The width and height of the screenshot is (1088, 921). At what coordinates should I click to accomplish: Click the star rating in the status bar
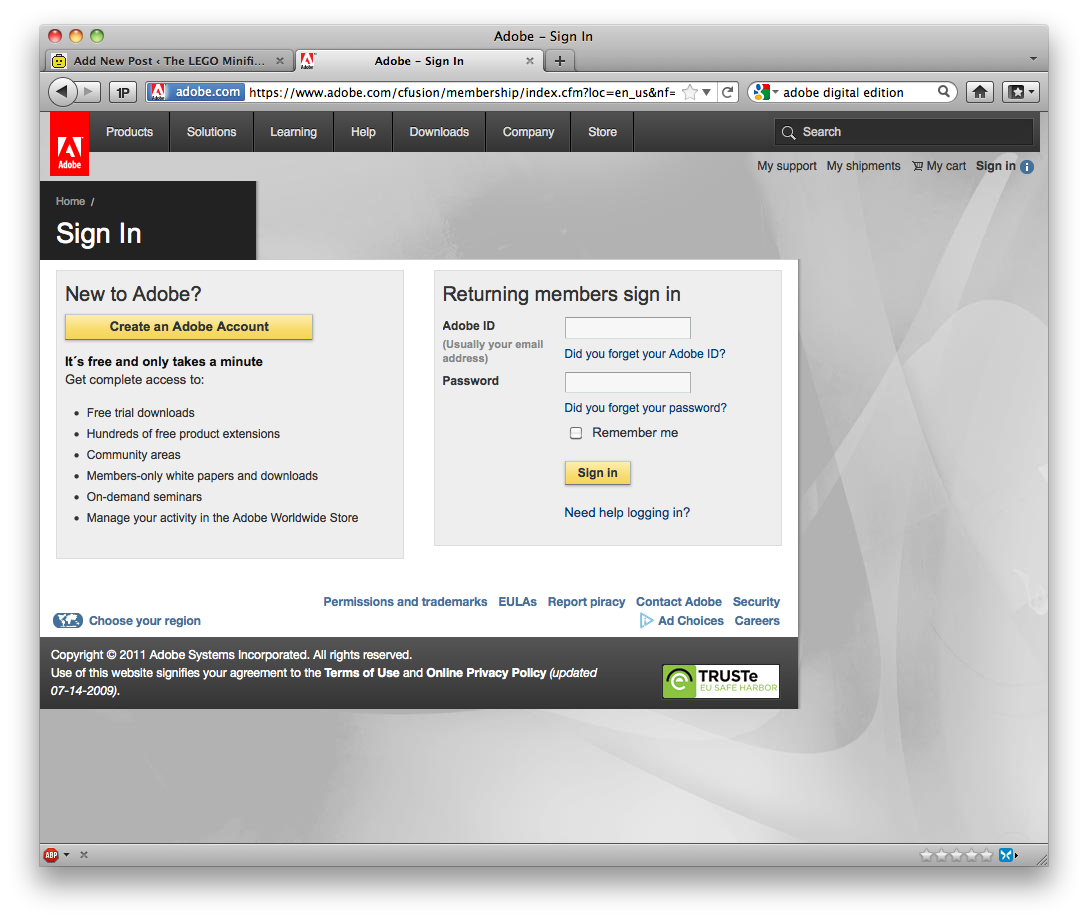956,855
